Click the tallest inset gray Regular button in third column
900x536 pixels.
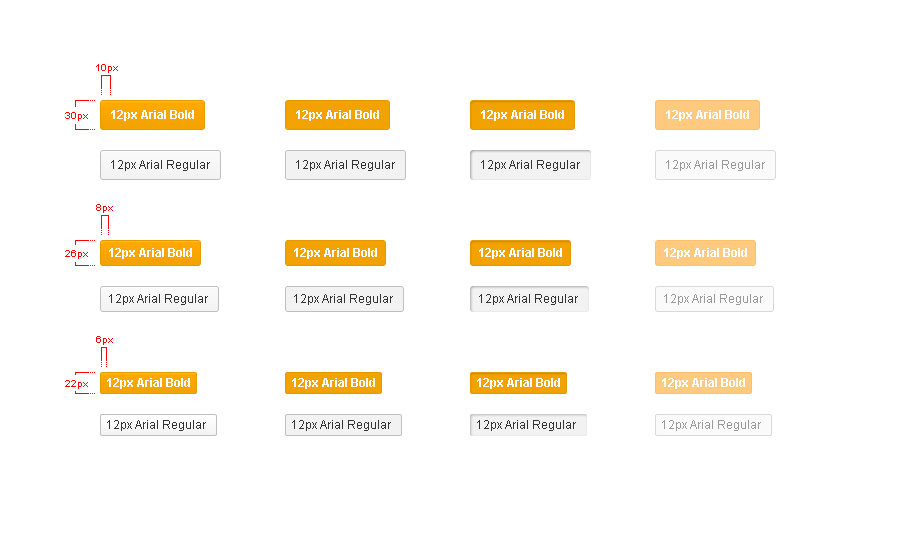click(x=530, y=165)
